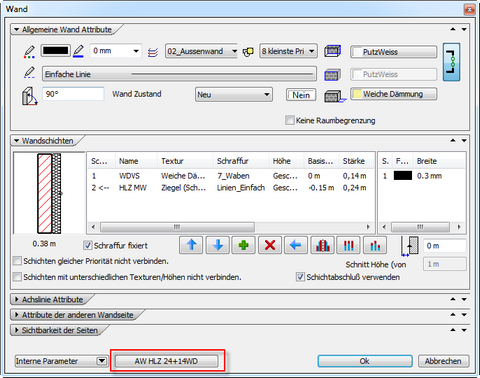Open the Interne Parameter dropdown

(x=61, y=361)
